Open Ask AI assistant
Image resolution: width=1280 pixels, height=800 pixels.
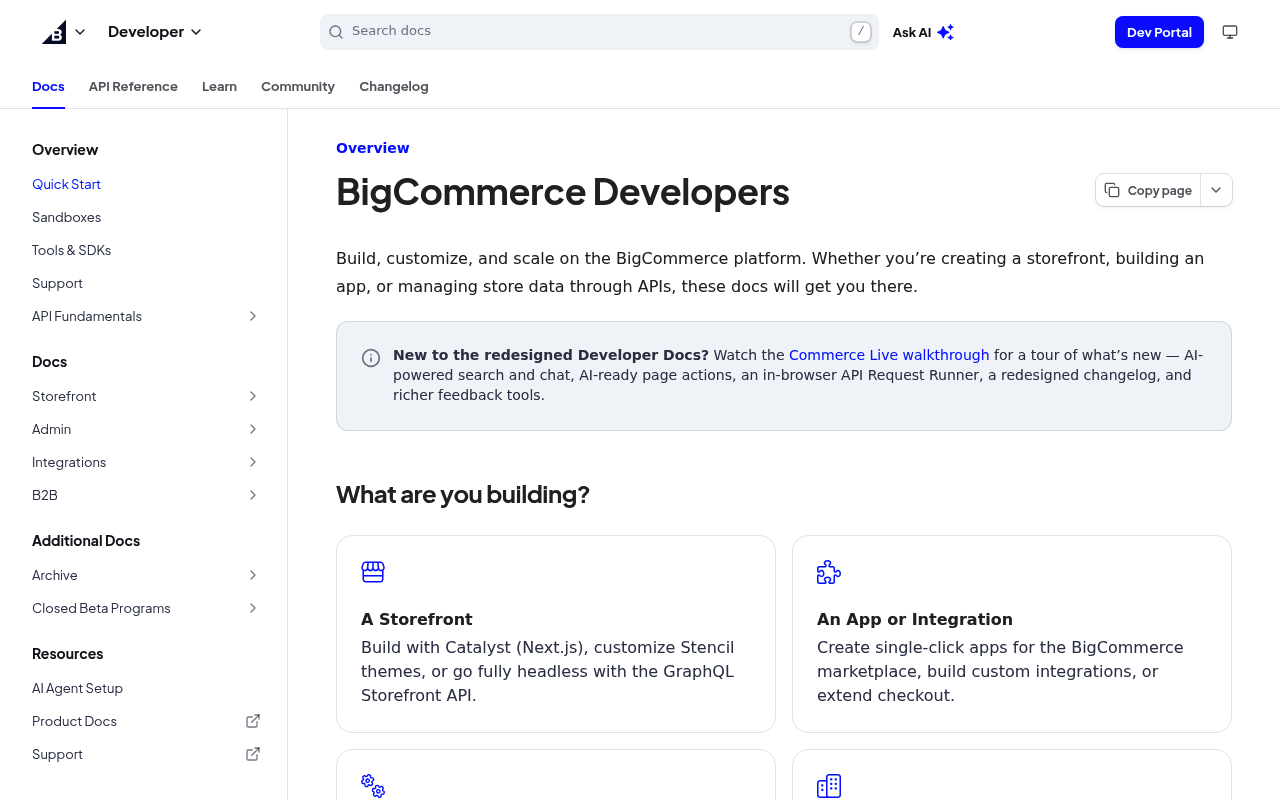(923, 32)
